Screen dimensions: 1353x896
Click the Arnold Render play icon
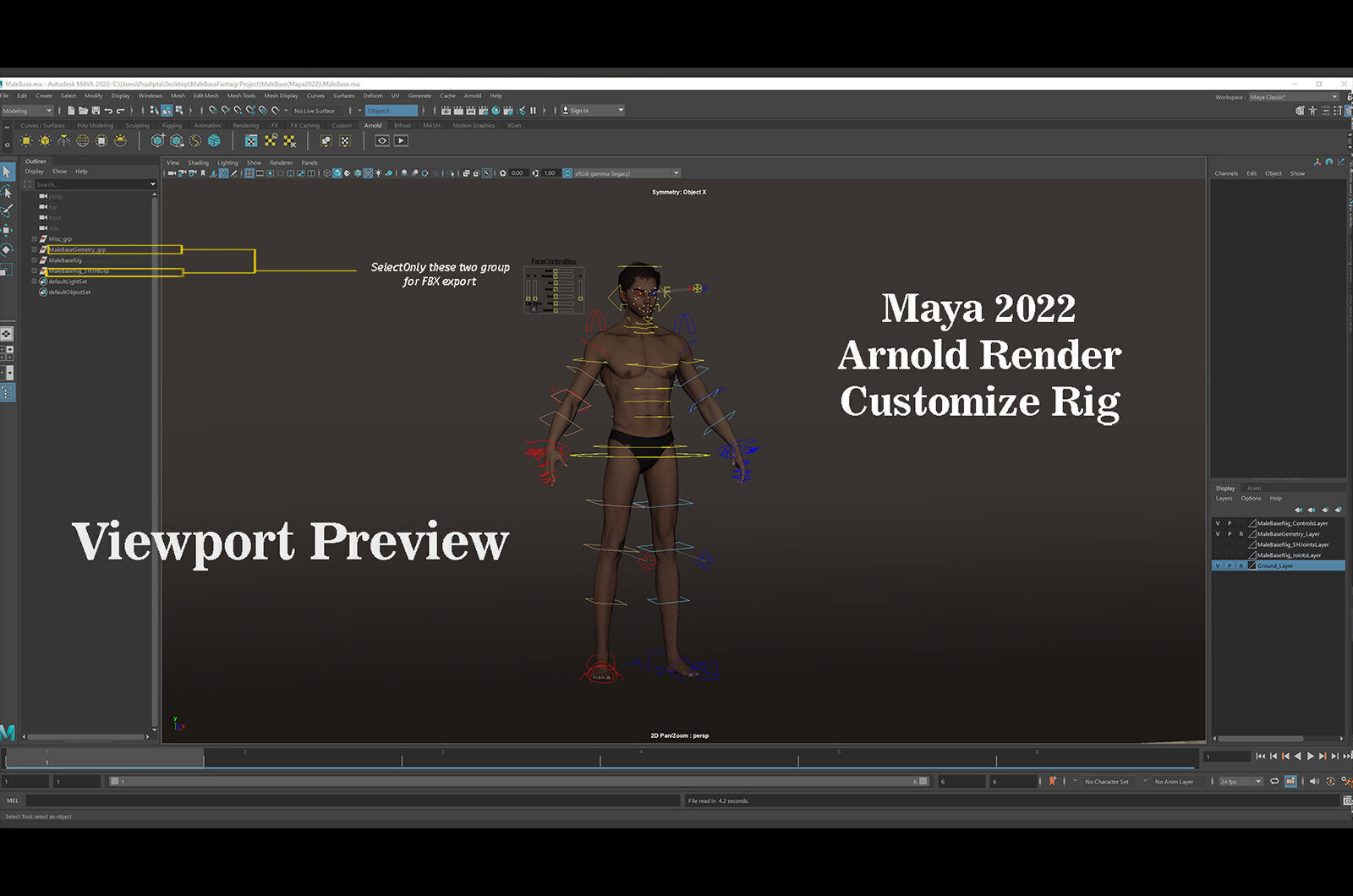pos(401,141)
